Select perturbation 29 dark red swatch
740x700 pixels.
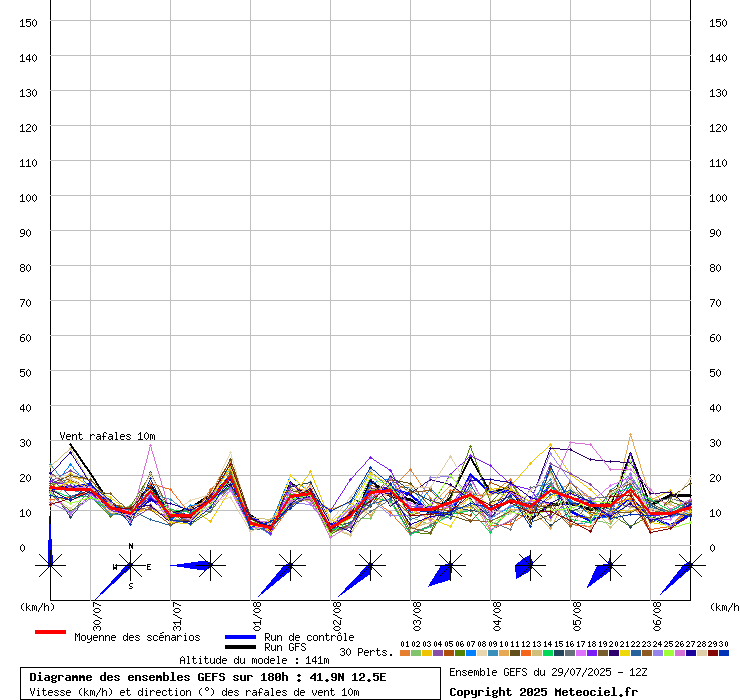click(x=713, y=653)
